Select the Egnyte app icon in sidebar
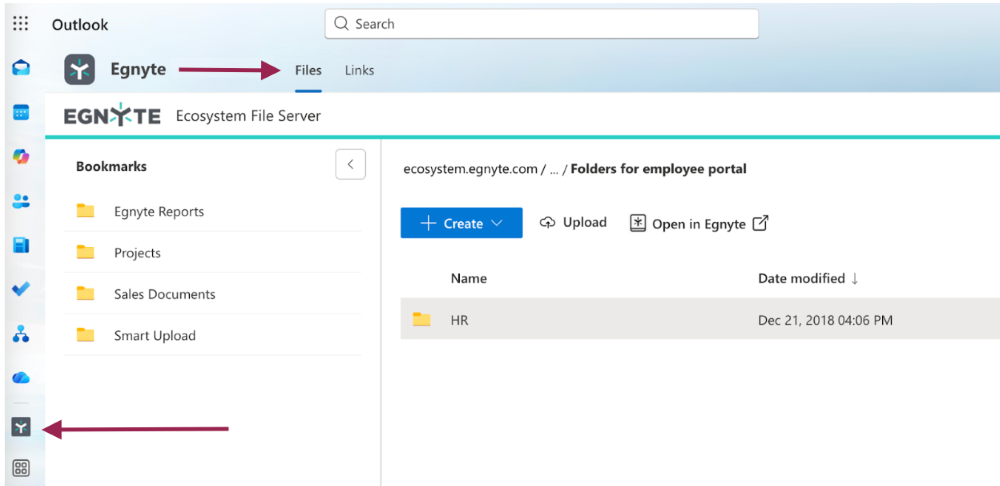 (x=20, y=428)
